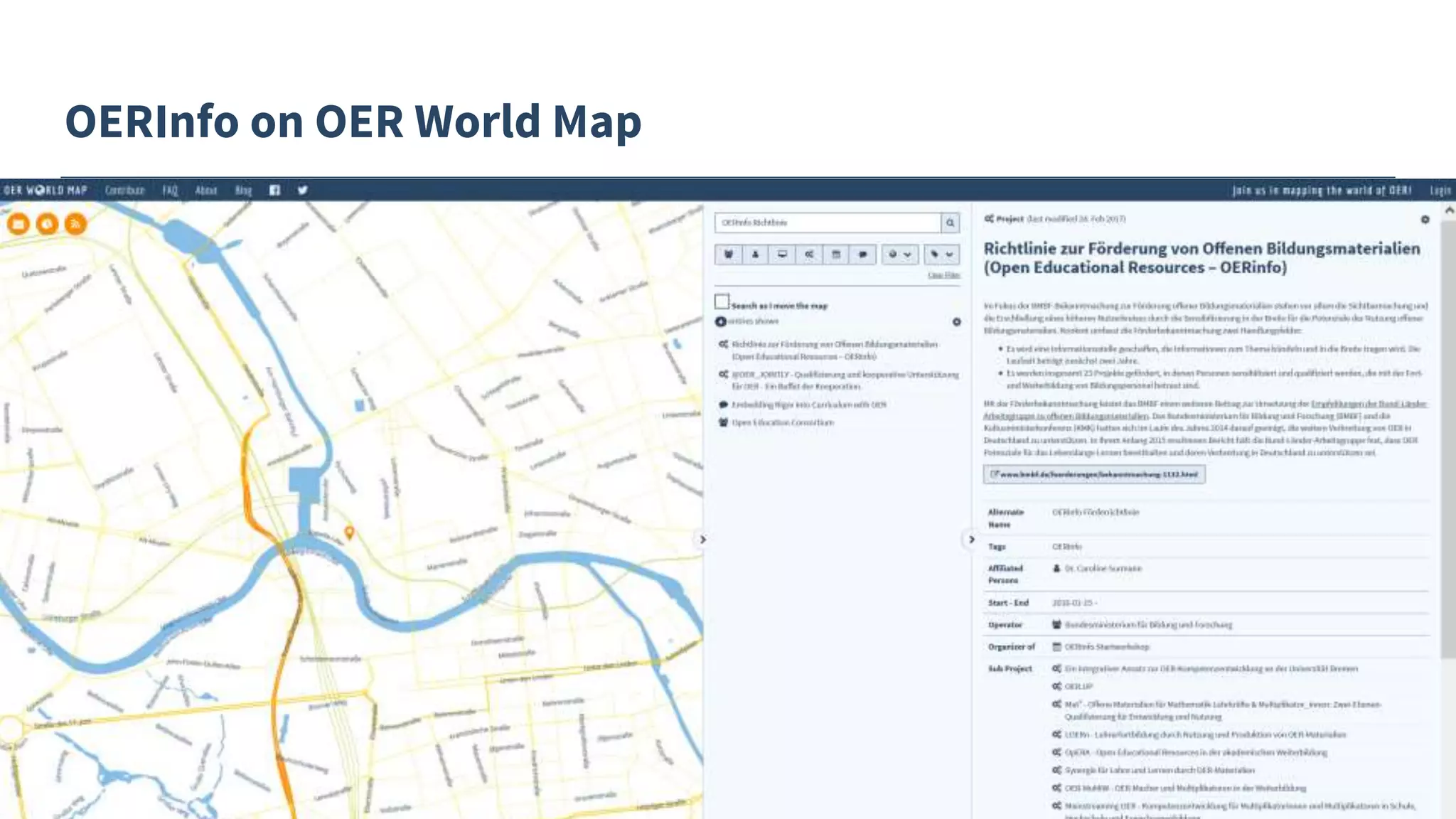Click the round entries-shown count badge

pos(721,321)
